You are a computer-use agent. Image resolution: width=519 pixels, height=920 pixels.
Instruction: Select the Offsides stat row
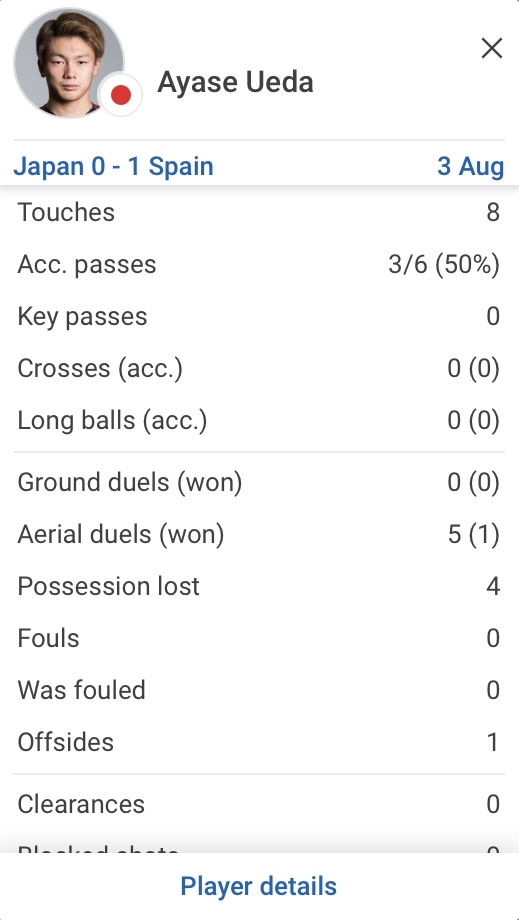[259, 742]
